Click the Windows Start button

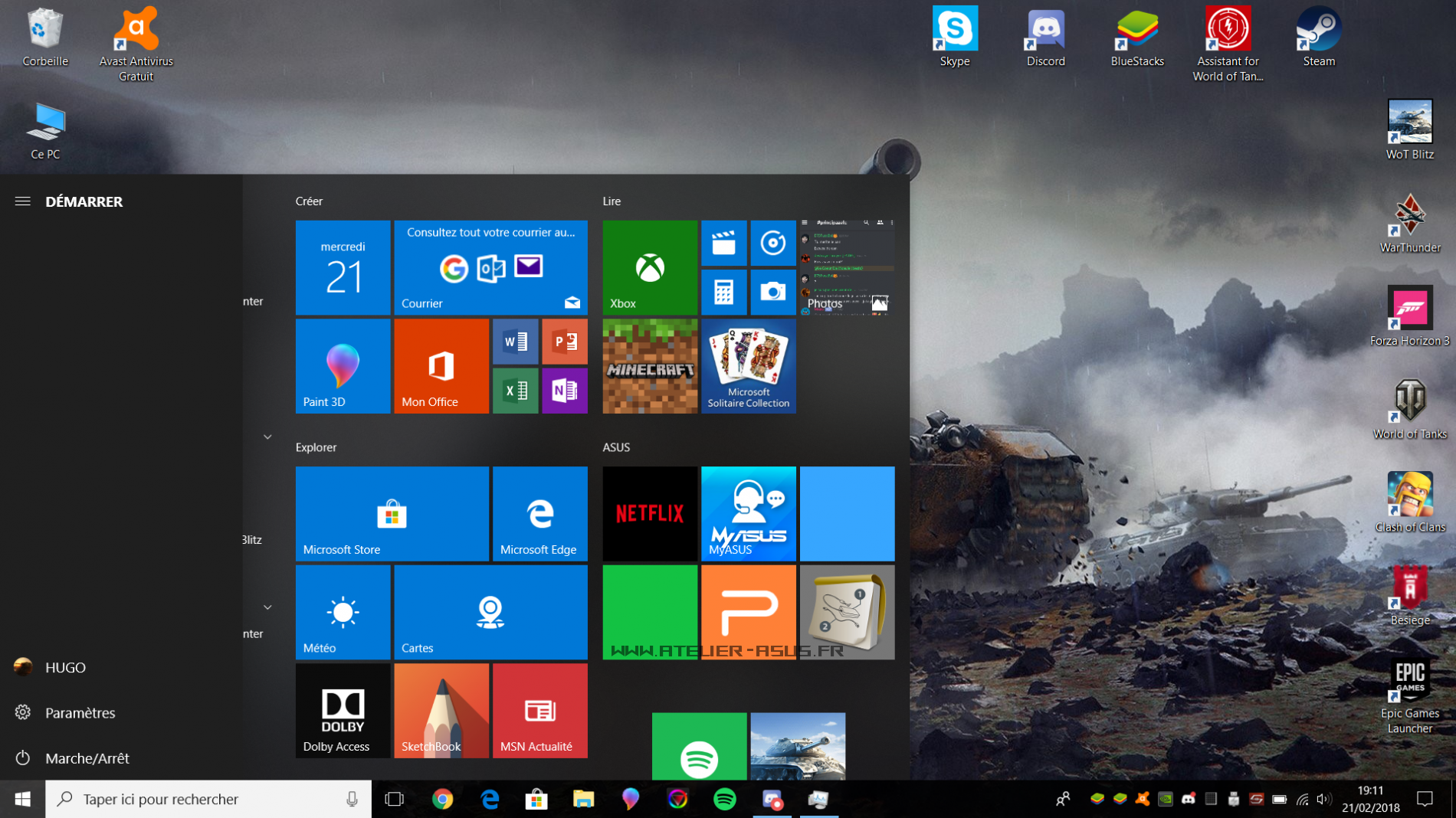coord(22,799)
